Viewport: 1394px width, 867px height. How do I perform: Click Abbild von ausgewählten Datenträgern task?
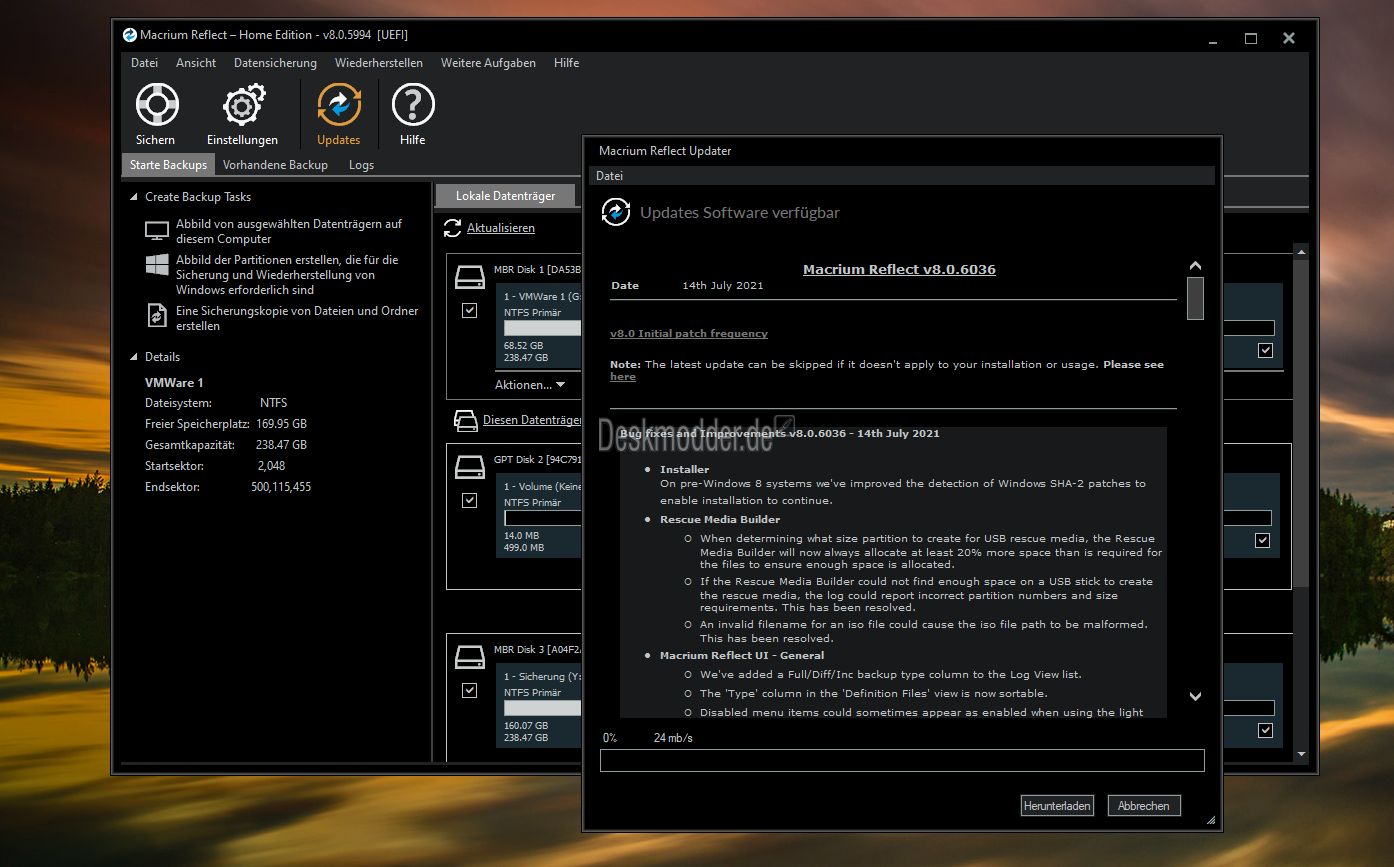tap(289, 231)
